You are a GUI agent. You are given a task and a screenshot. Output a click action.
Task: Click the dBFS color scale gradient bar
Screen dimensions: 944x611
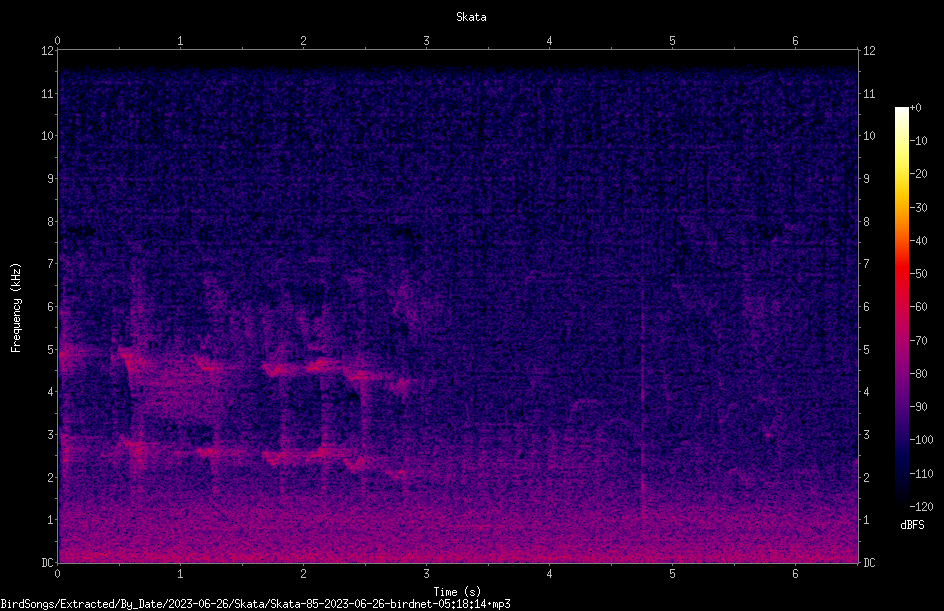[x=901, y=307]
